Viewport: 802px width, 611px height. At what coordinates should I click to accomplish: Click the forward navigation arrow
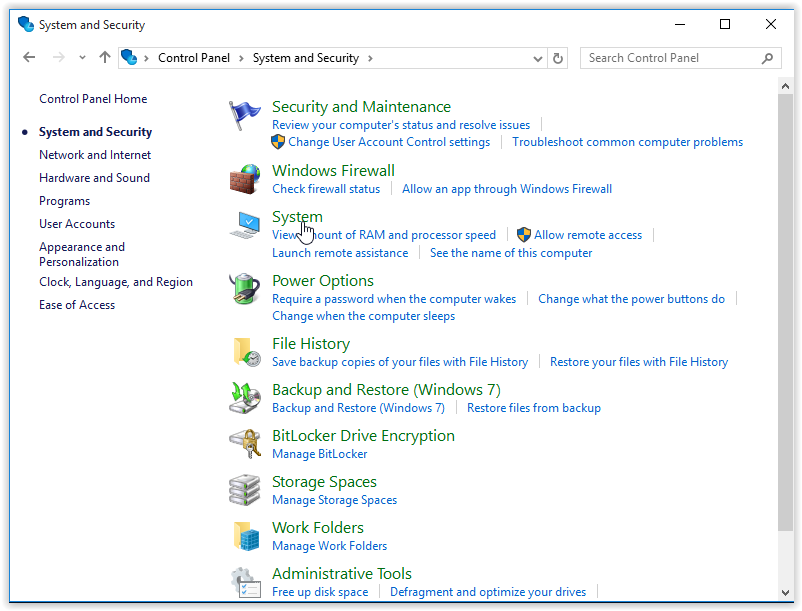[59, 58]
